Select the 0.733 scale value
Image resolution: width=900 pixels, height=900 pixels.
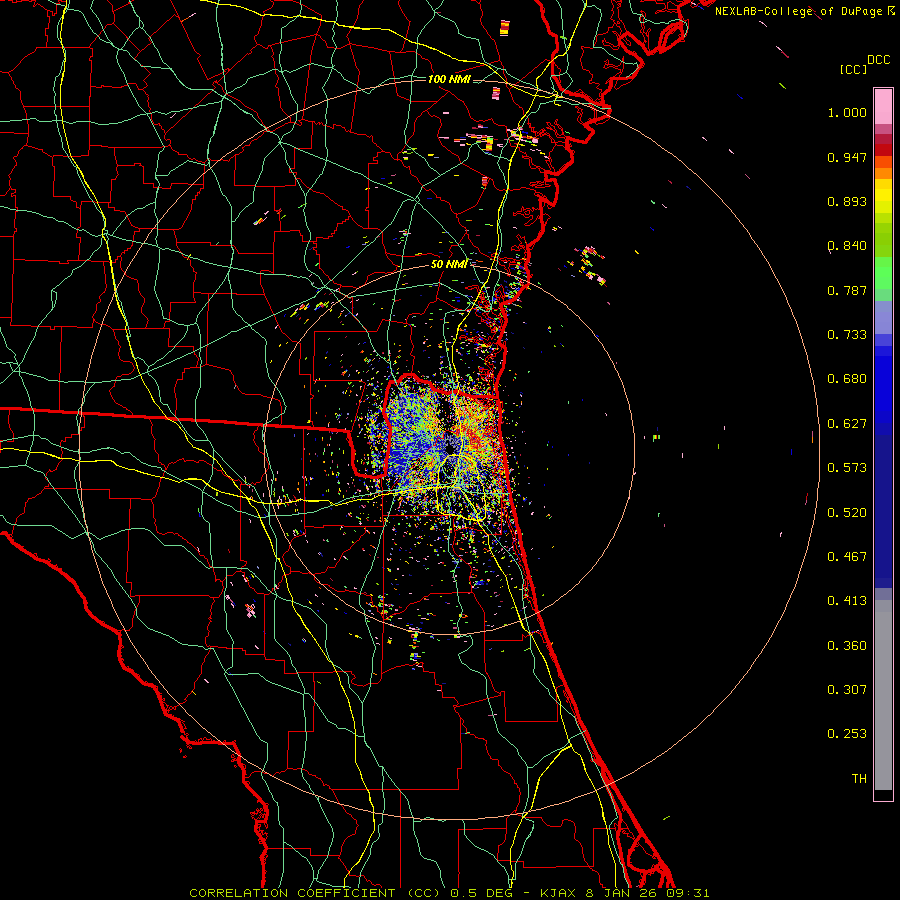pos(847,335)
